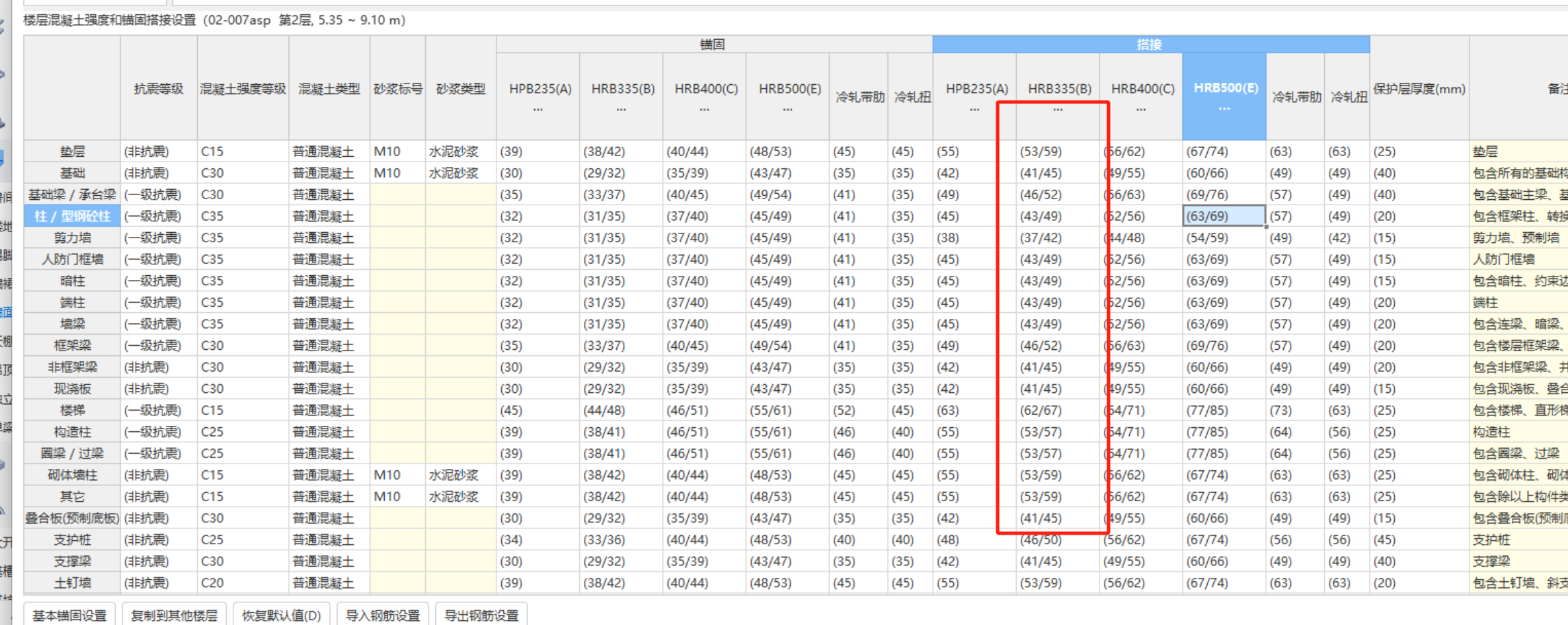
Task: Click 框架梁 row's 普通混凝土 cell
Action: 329,346
